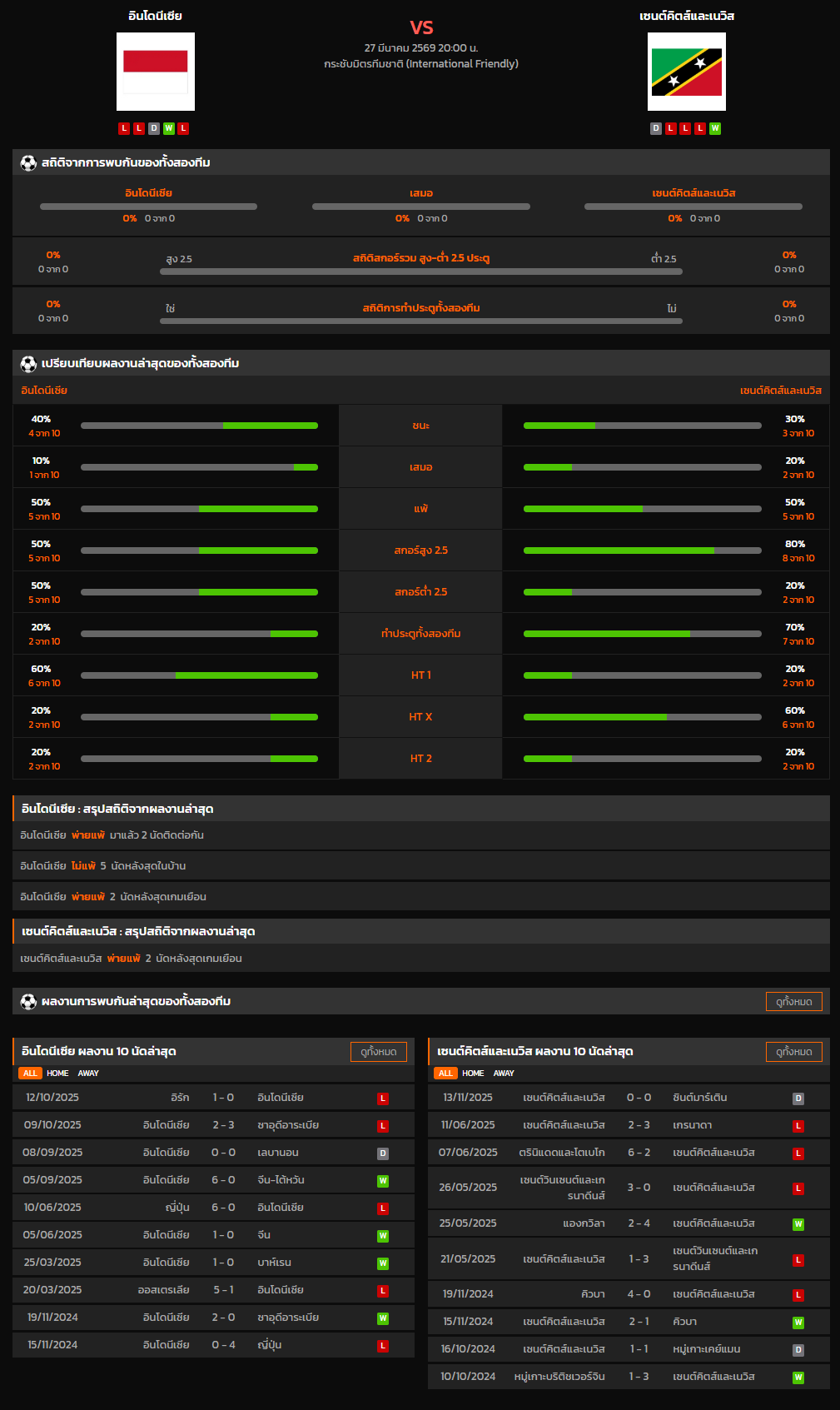The image size is (840, 1410).
Task: Click the Indonesia flag image
Action: (156, 72)
